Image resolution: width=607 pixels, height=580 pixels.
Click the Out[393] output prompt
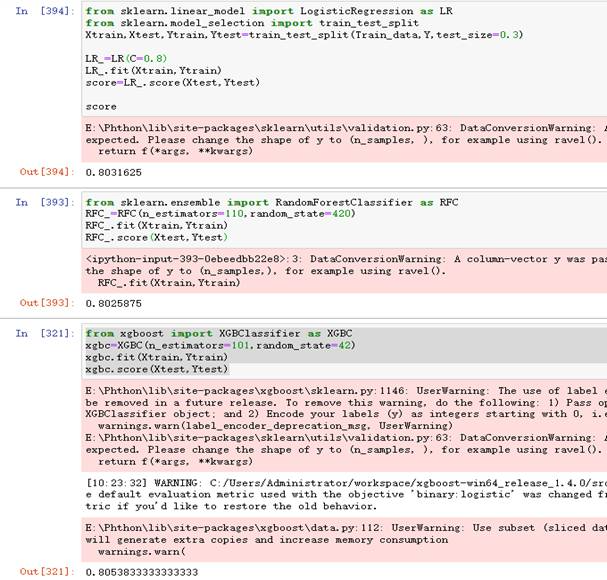[x=47, y=303]
